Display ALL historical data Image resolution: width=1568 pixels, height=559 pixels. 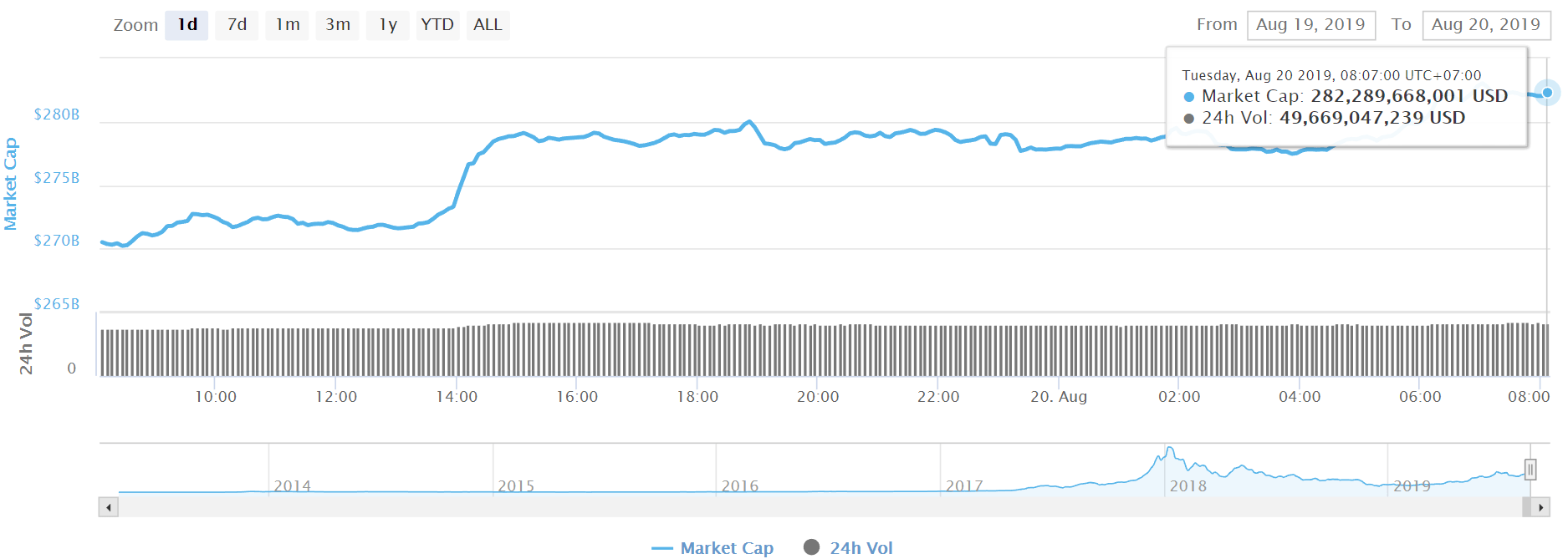click(x=488, y=25)
